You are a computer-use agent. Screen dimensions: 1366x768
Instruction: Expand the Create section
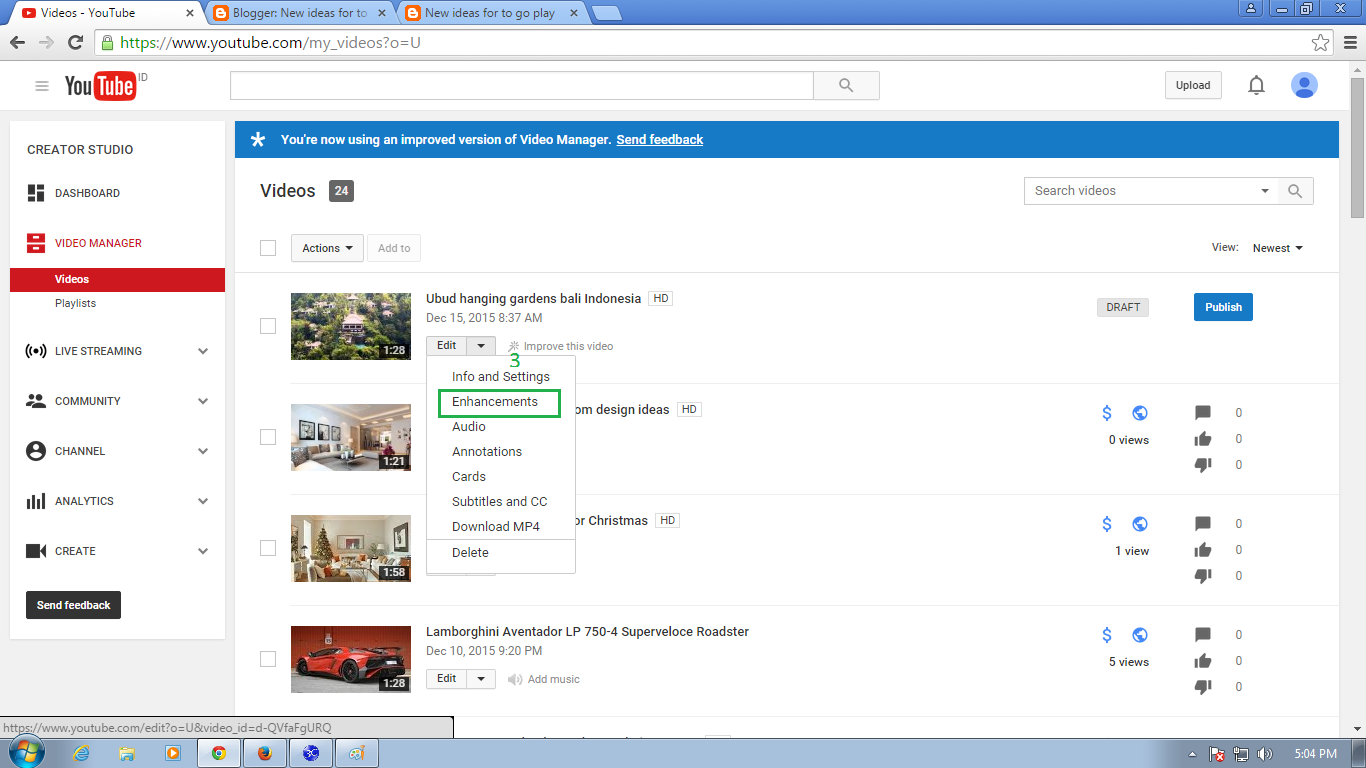[x=203, y=551]
